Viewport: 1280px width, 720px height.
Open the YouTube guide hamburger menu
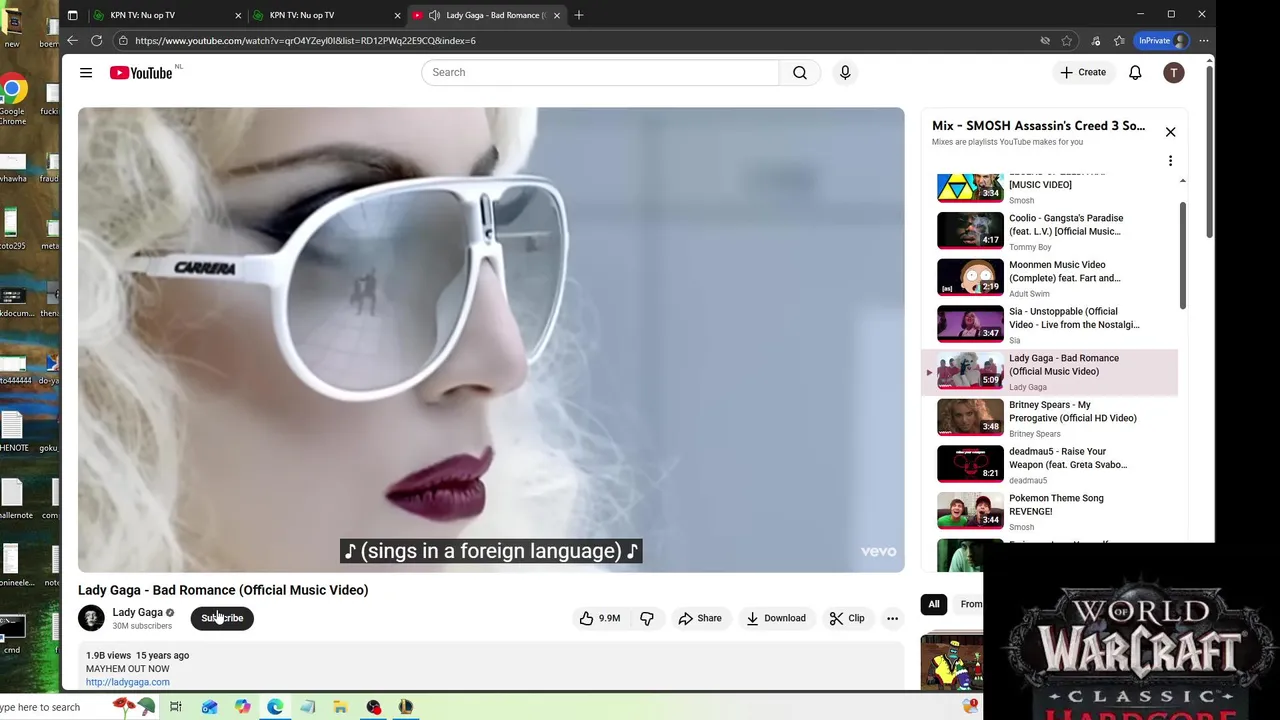tap(86, 73)
